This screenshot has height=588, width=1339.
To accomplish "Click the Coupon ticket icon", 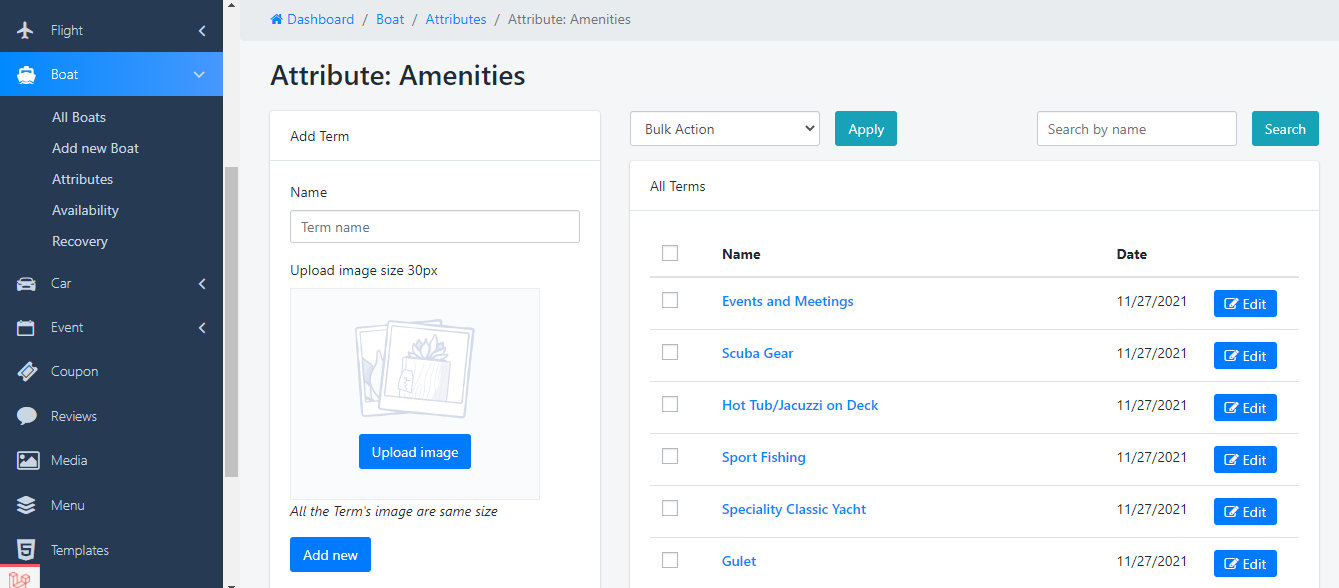I will tap(27, 372).
